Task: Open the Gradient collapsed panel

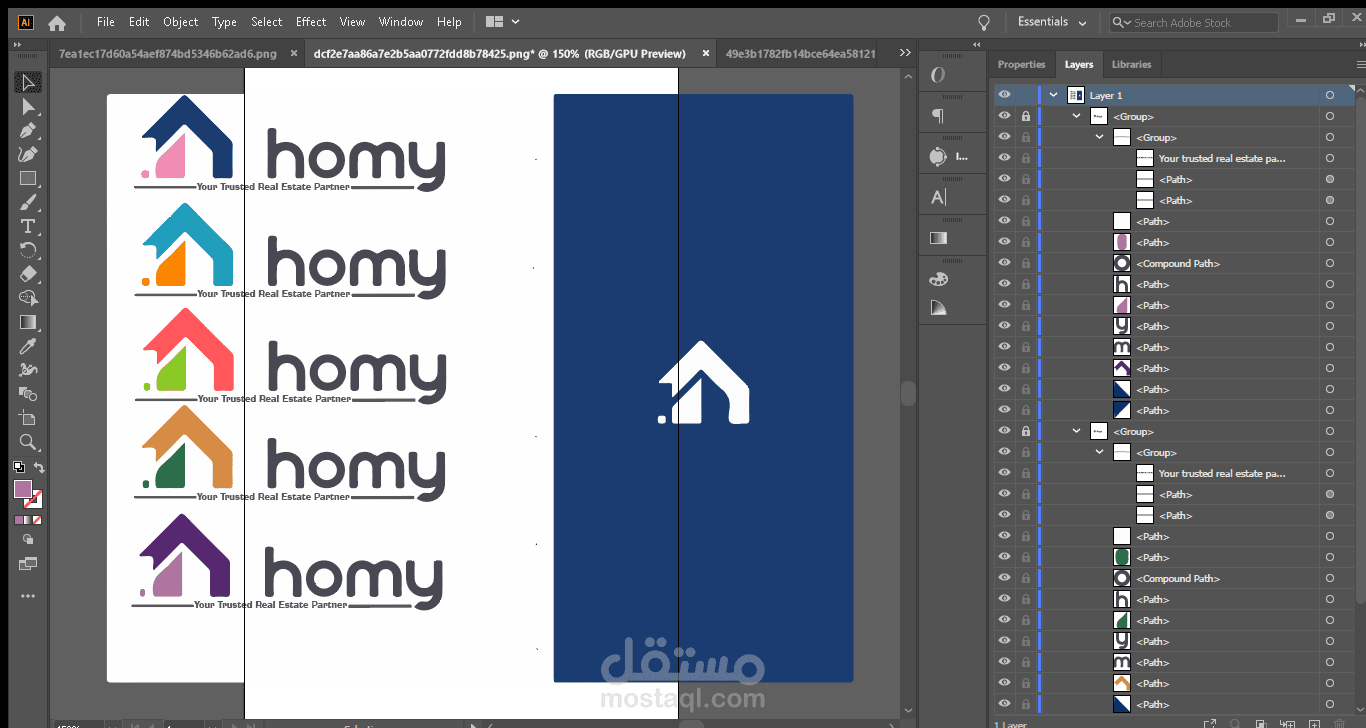Action: pyautogui.click(x=938, y=238)
